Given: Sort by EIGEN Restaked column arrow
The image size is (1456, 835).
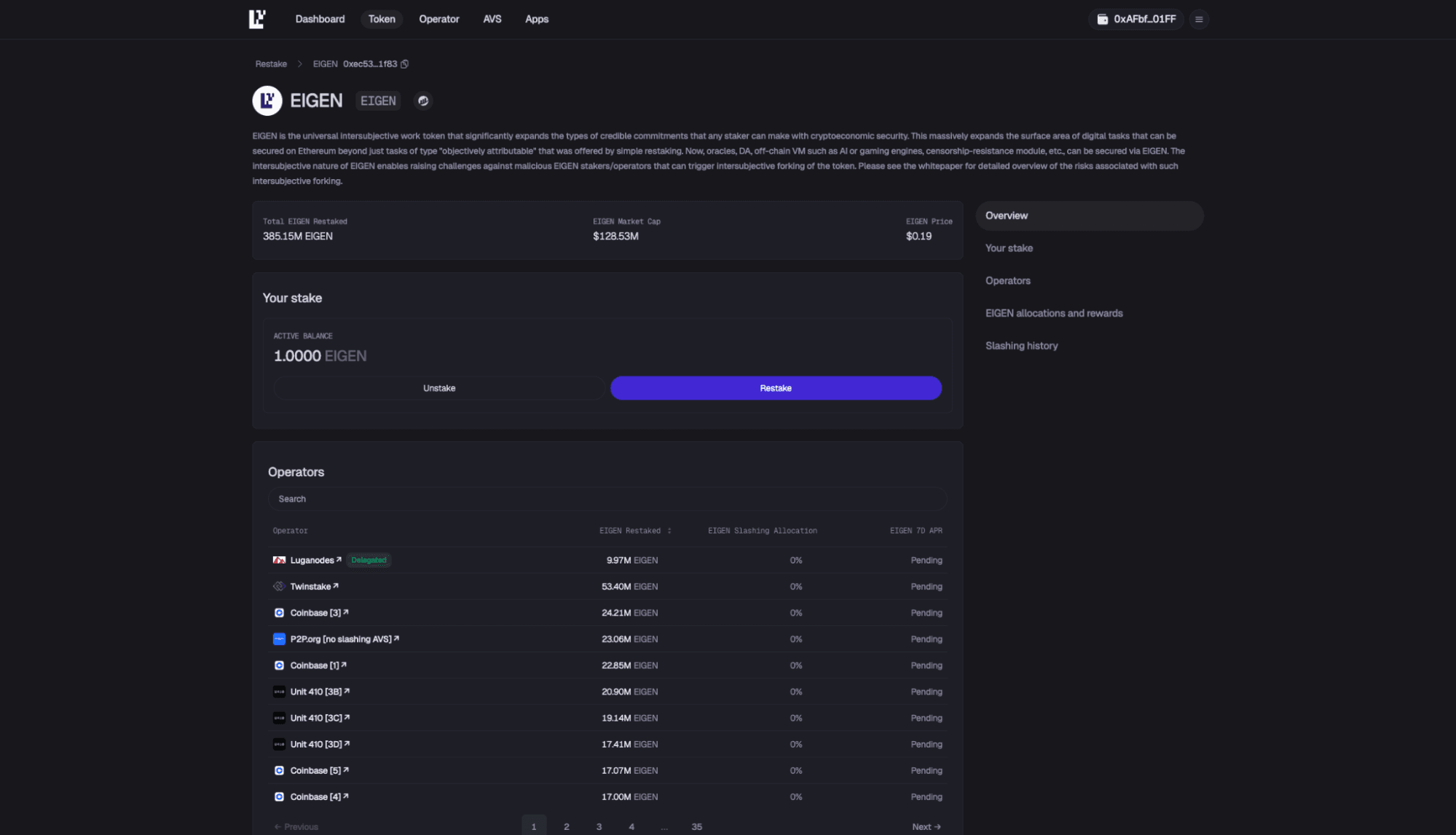Looking at the screenshot, I should pyautogui.click(x=669, y=531).
